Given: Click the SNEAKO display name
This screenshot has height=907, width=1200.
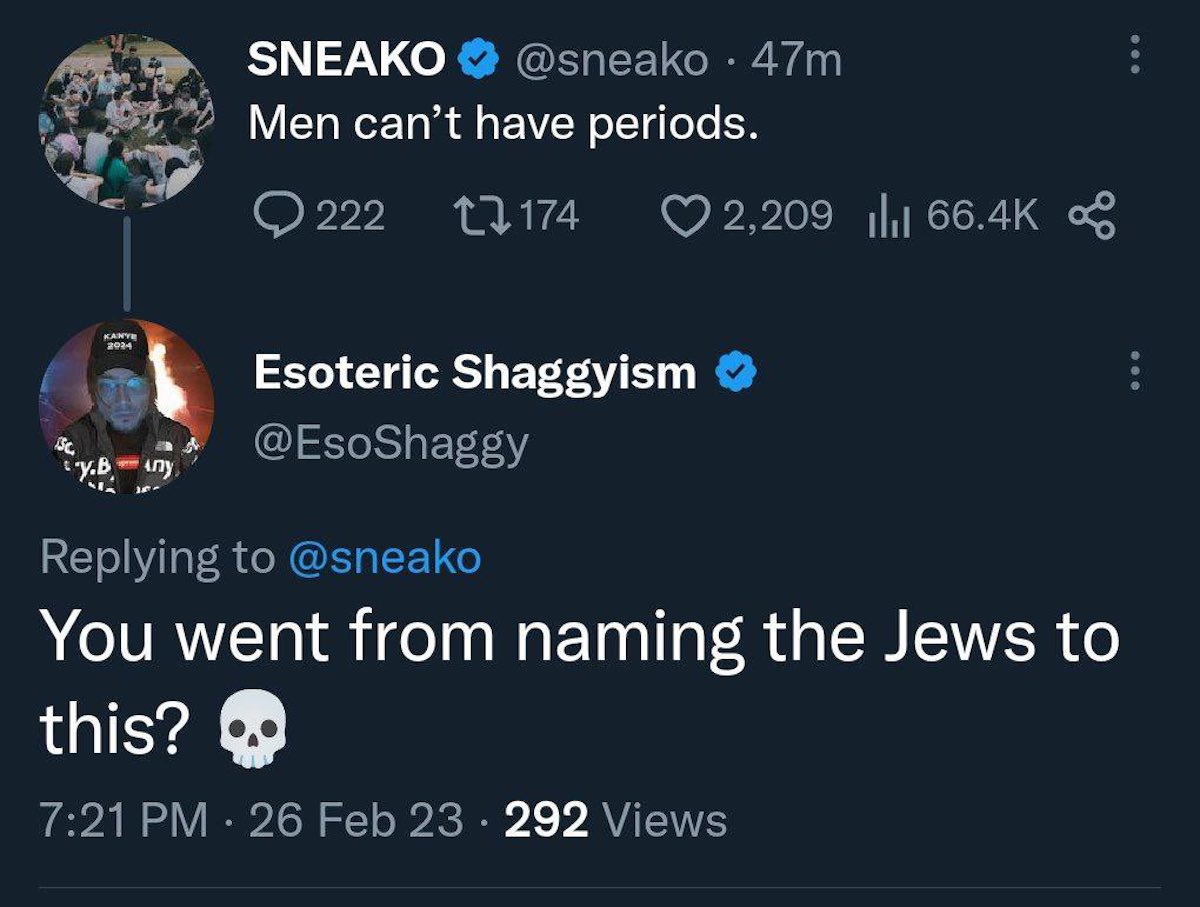Looking at the screenshot, I should 346,62.
